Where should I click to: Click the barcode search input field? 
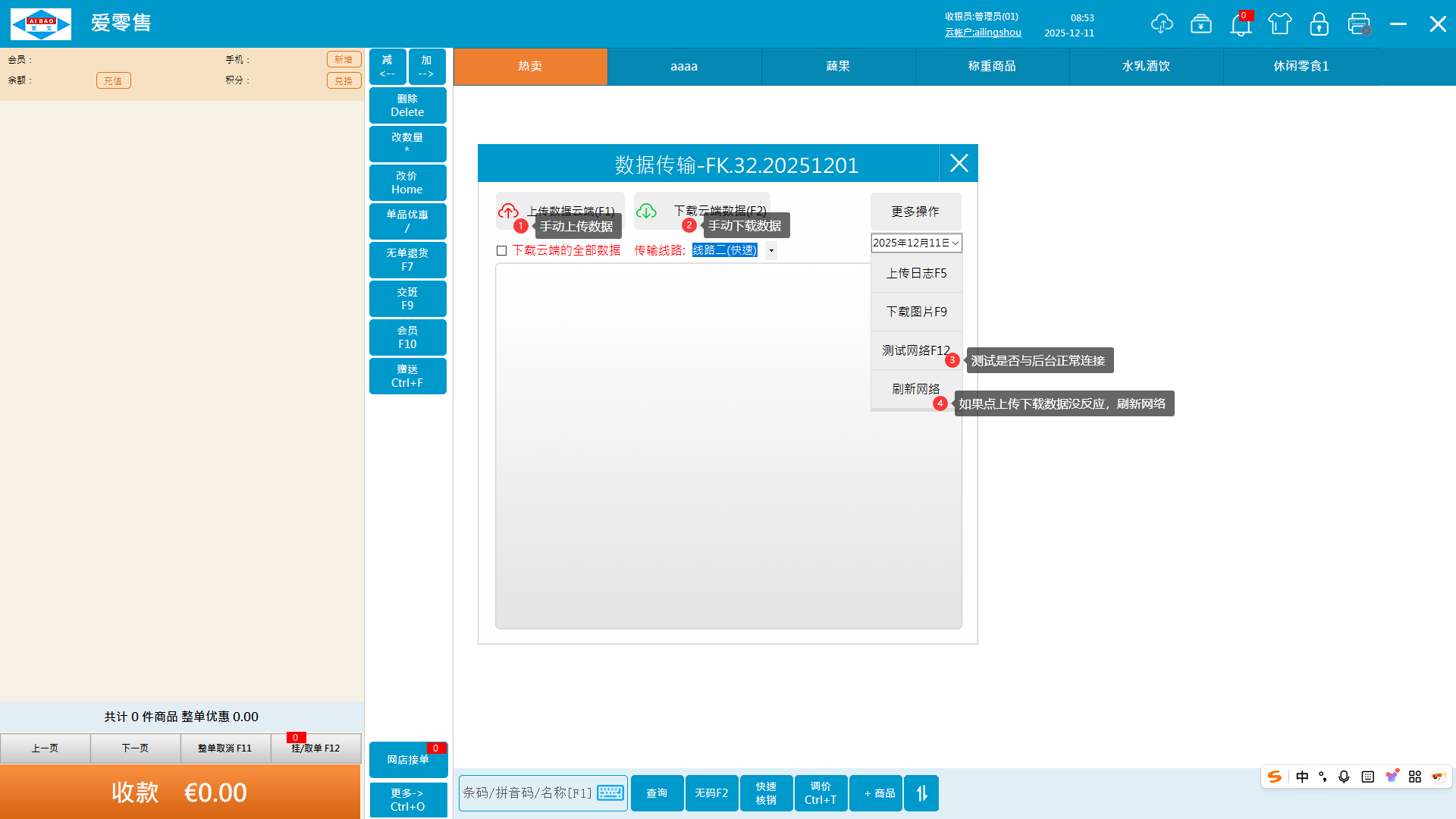pos(527,793)
